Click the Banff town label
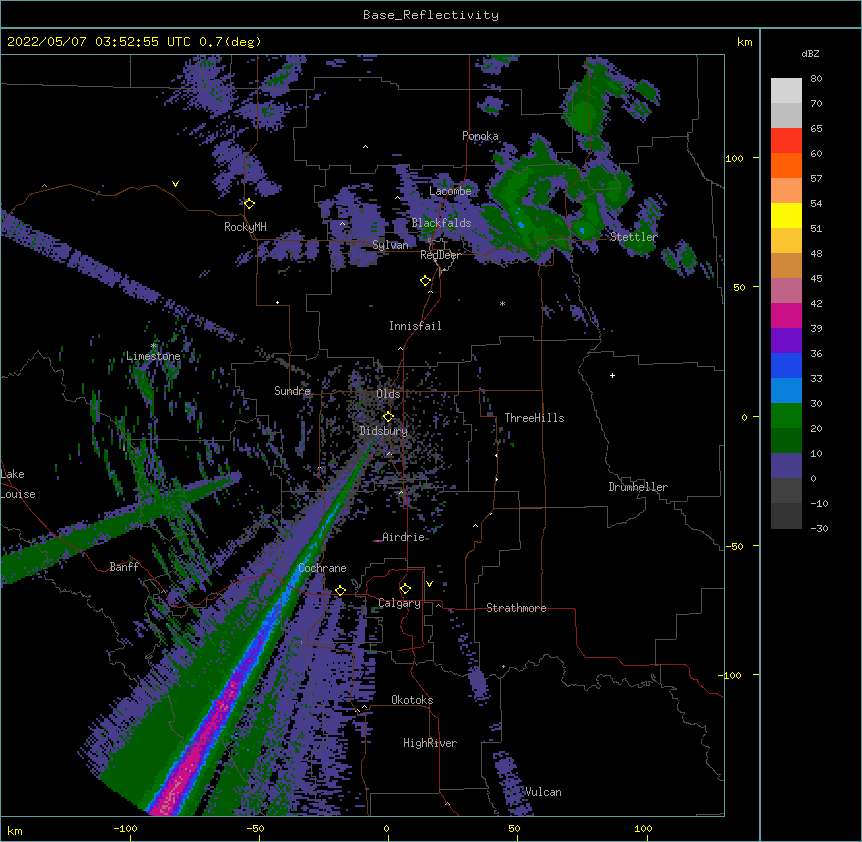 (124, 567)
